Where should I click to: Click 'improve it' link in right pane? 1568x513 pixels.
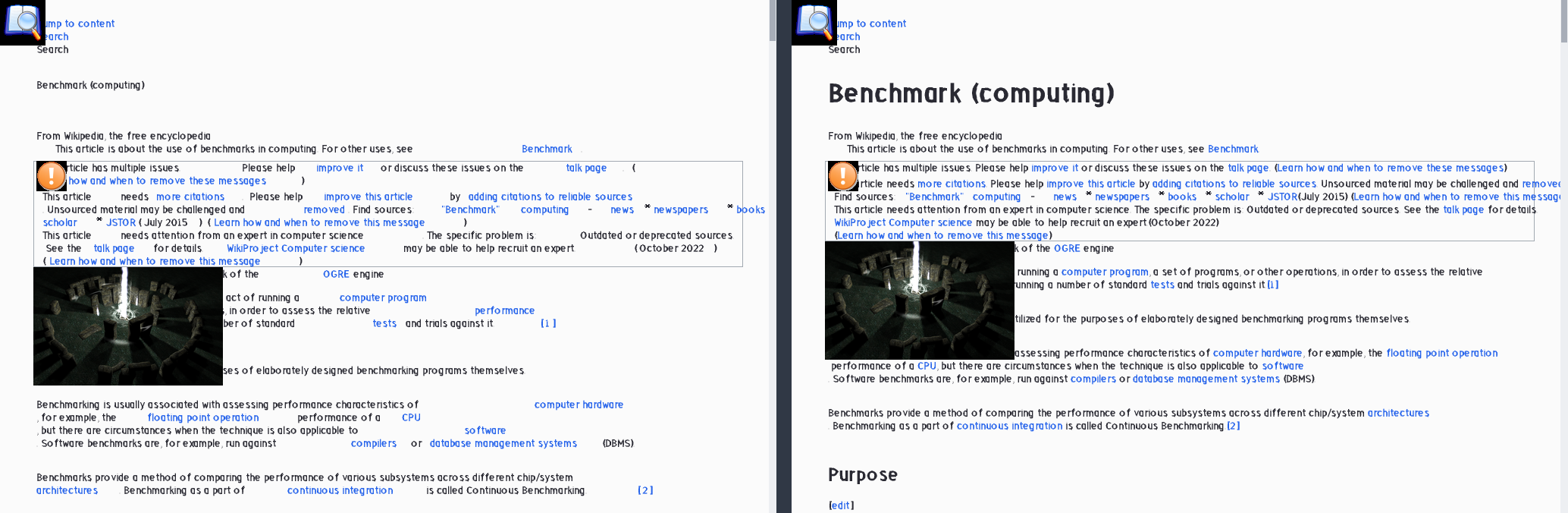point(1055,168)
